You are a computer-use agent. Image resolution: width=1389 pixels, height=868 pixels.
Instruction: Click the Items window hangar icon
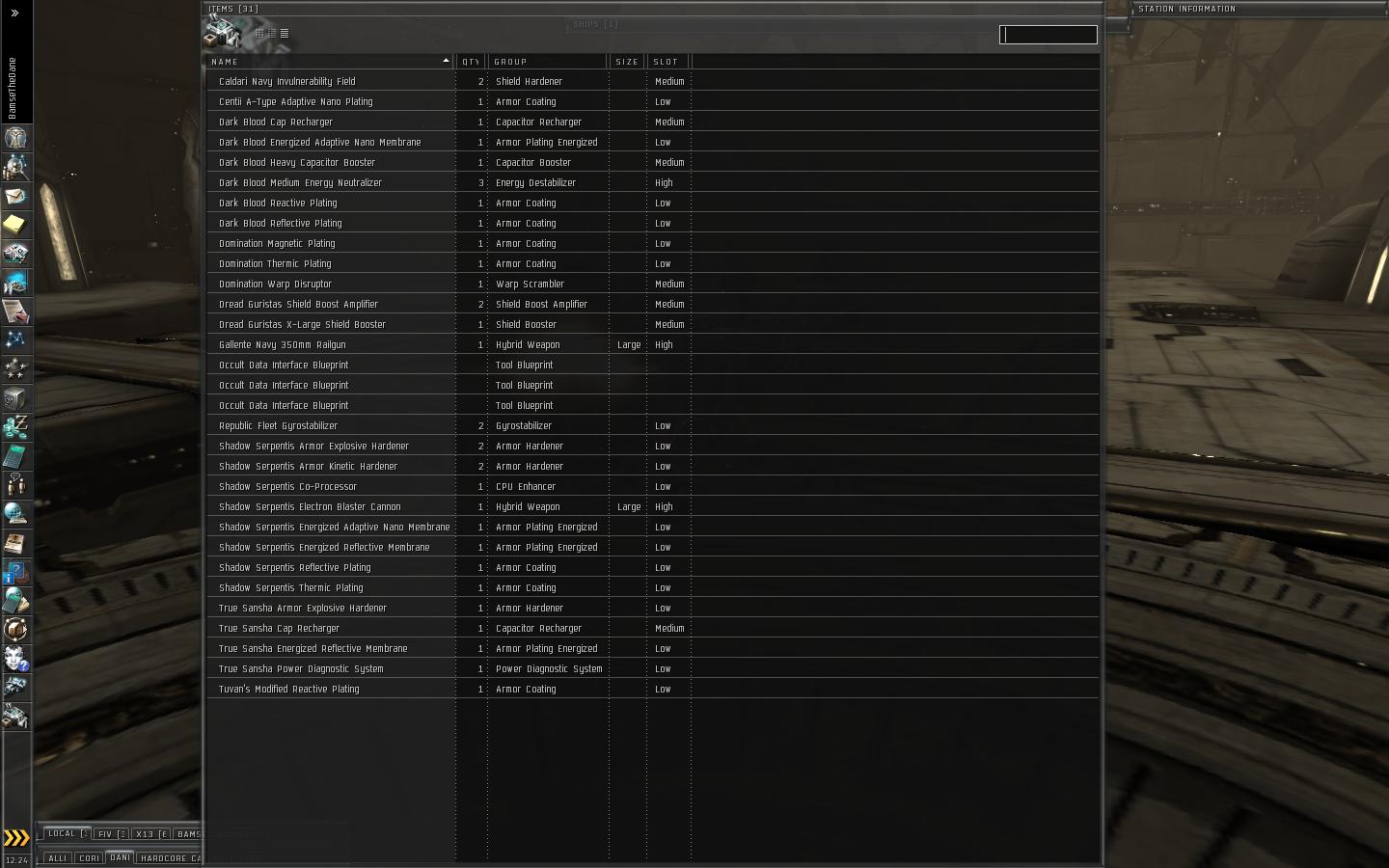[222, 32]
